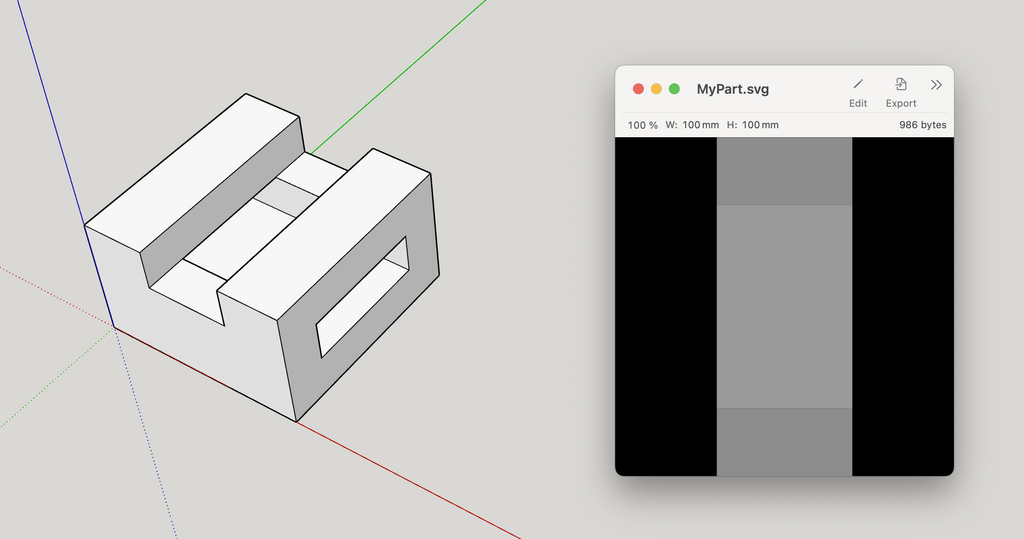Screen dimensions: 1024x539
Task: Click the light gray center area in SVG preview
Action: [784, 305]
